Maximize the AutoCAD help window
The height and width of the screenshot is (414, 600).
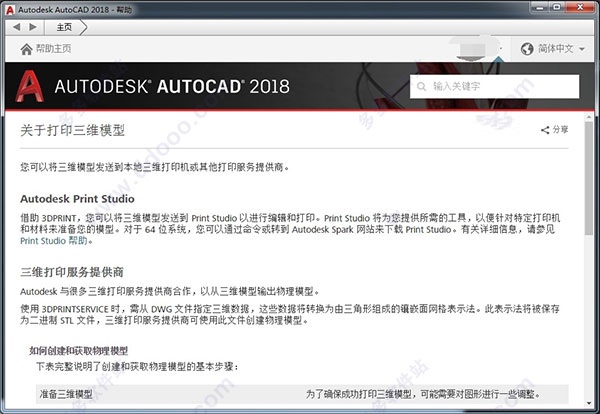pyautogui.click(x=557, y=7)
